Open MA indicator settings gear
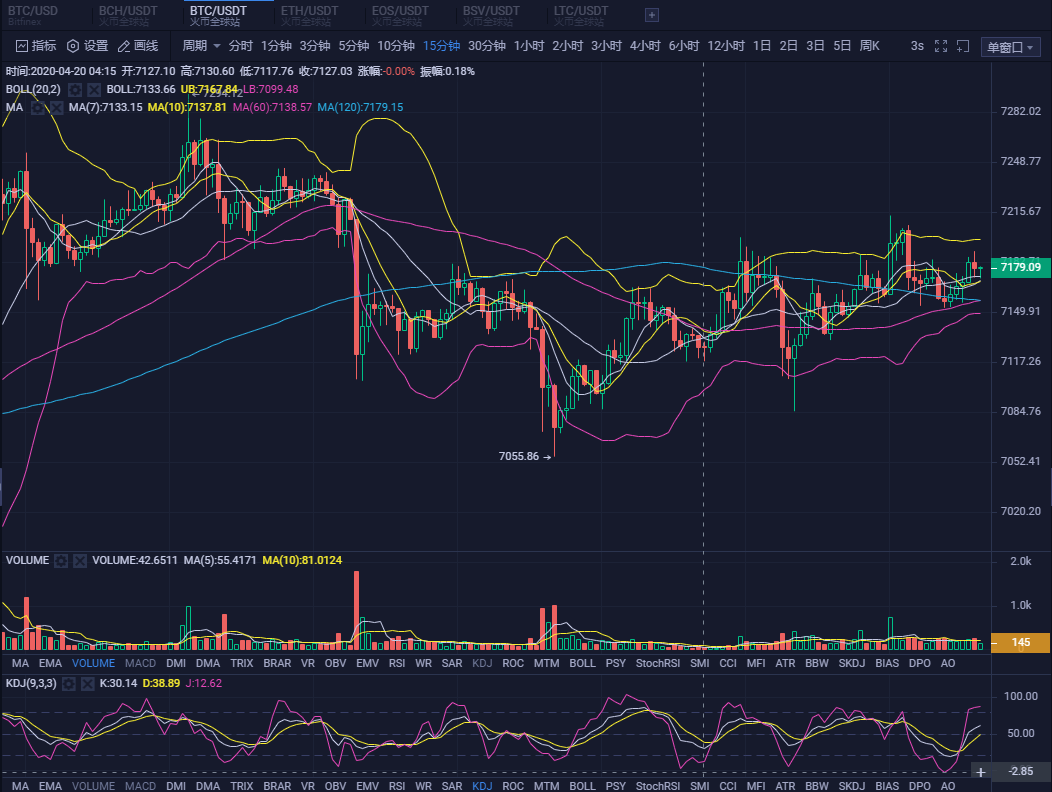1052x792 pixels. [37, 107]
